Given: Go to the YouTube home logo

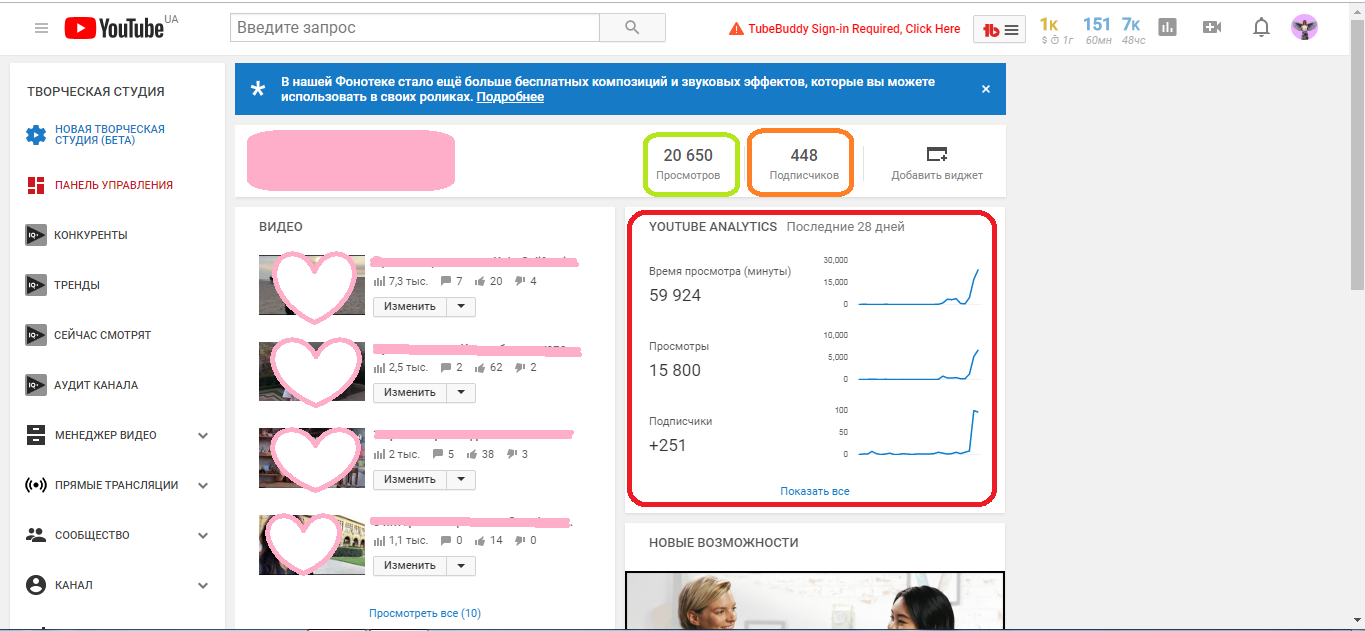Looking at the screenshot, I should tap(114, 28).
